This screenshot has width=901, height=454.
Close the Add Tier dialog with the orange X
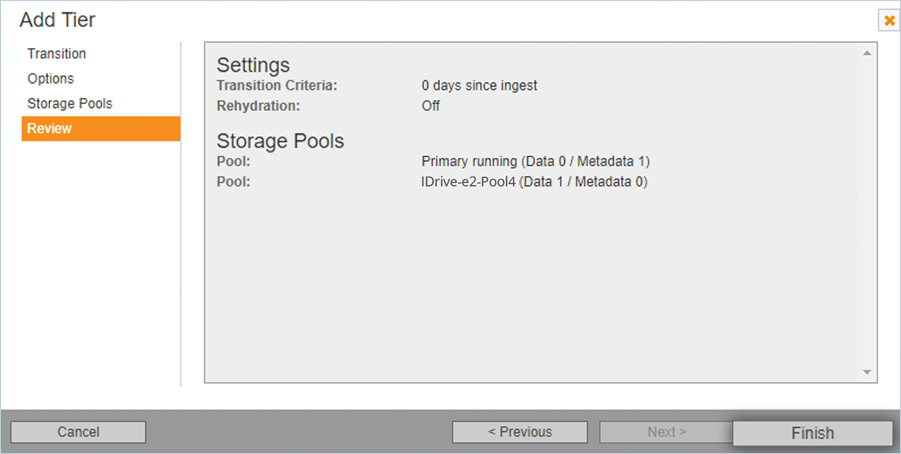(888, 20)
